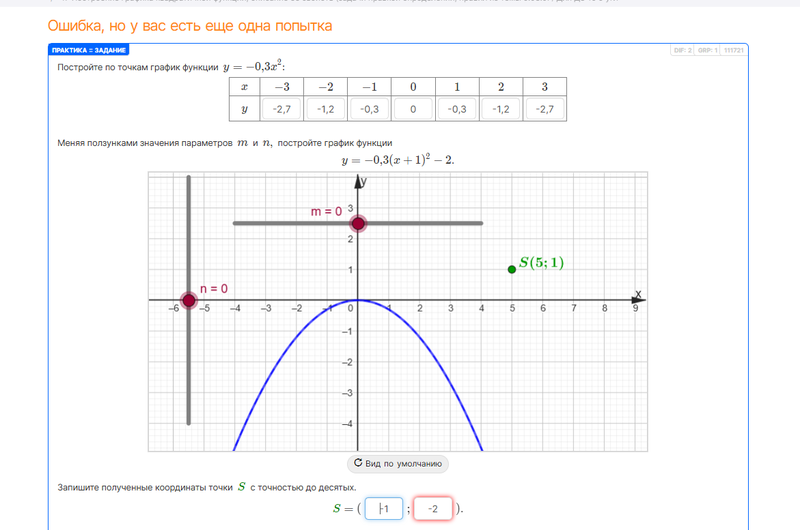Click the right end of the horizontal m slider track
The image size is (800, 530).
click(x=480, y=223)
